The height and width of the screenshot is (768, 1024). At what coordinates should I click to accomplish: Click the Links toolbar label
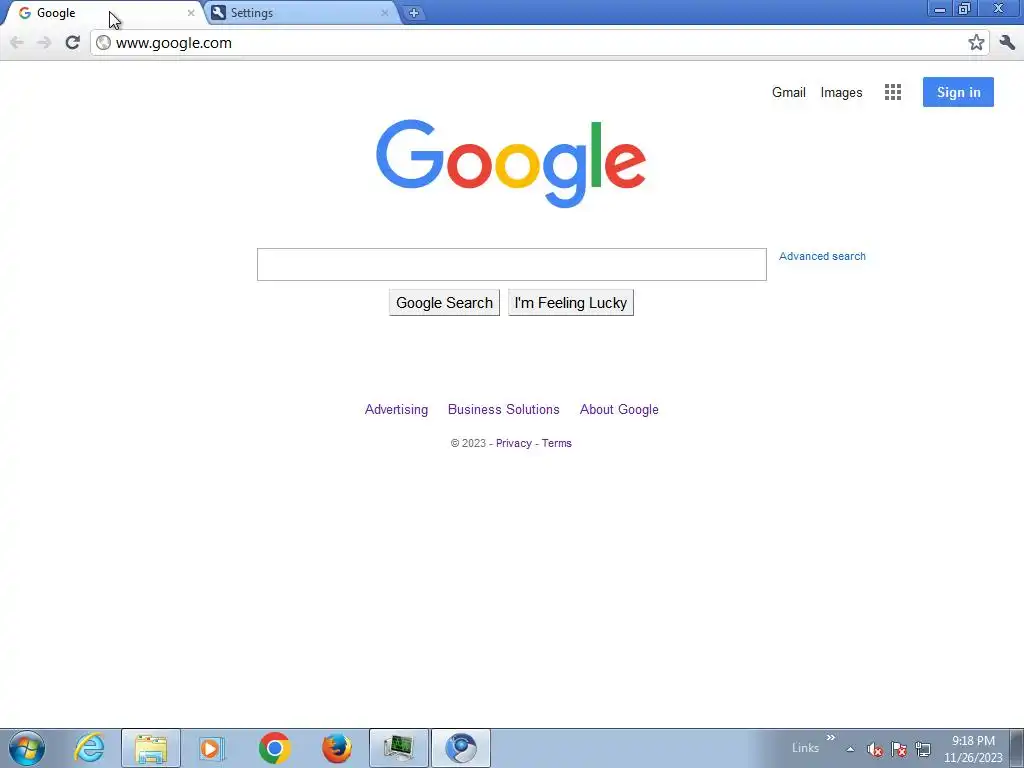805,748
